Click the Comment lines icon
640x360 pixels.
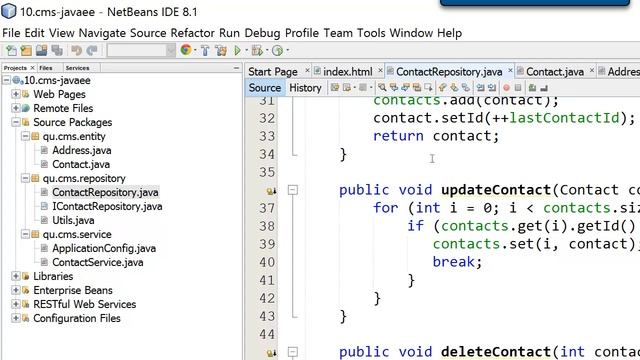(532, 87)
